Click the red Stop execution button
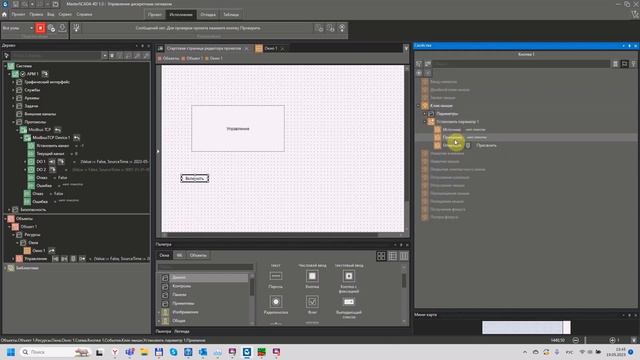 point(40,28)
